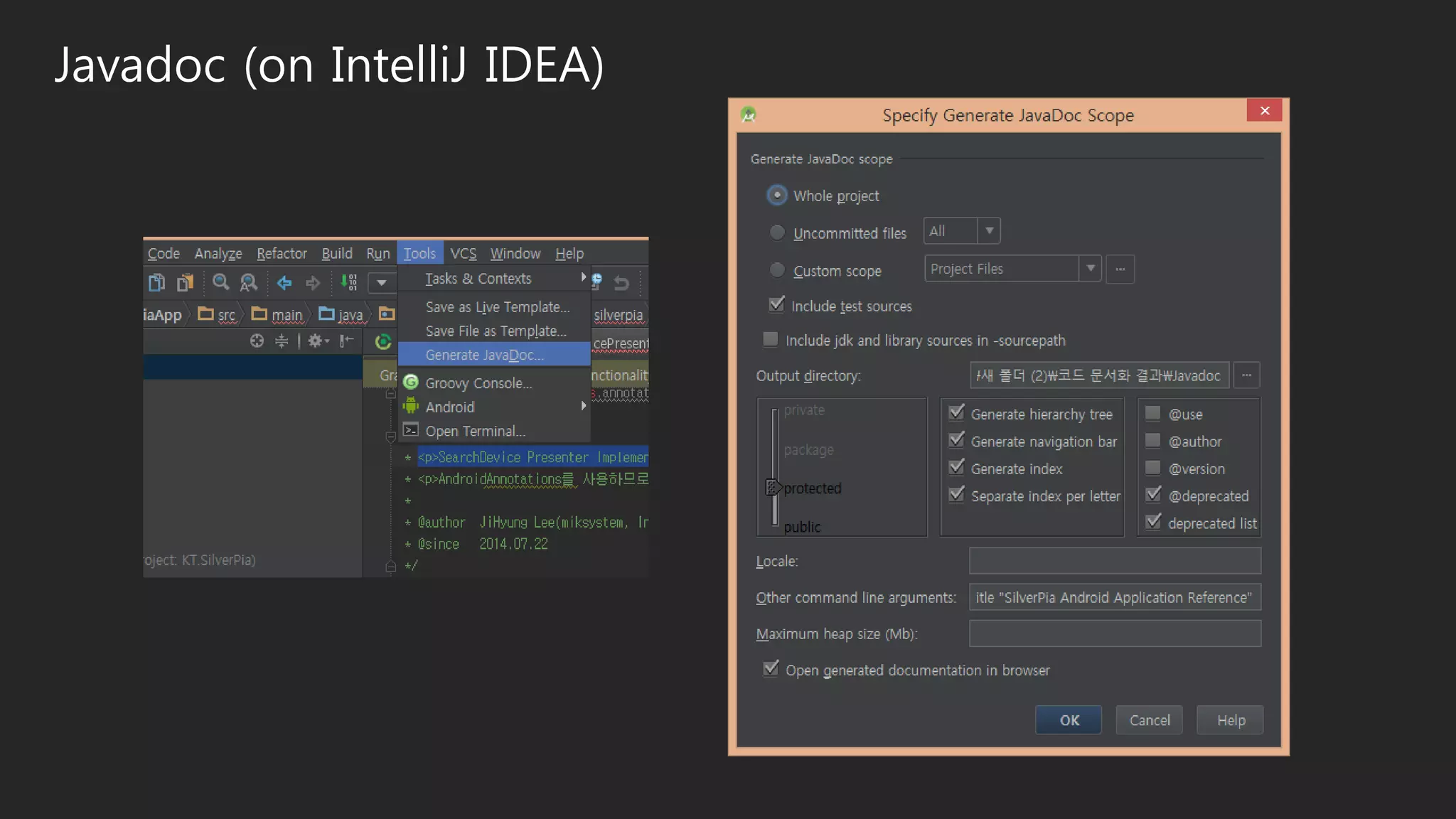This screenshot has width=1456, height=819.
Task: Choose Generate JavaDoc menu entry
Action: [494, 354]
